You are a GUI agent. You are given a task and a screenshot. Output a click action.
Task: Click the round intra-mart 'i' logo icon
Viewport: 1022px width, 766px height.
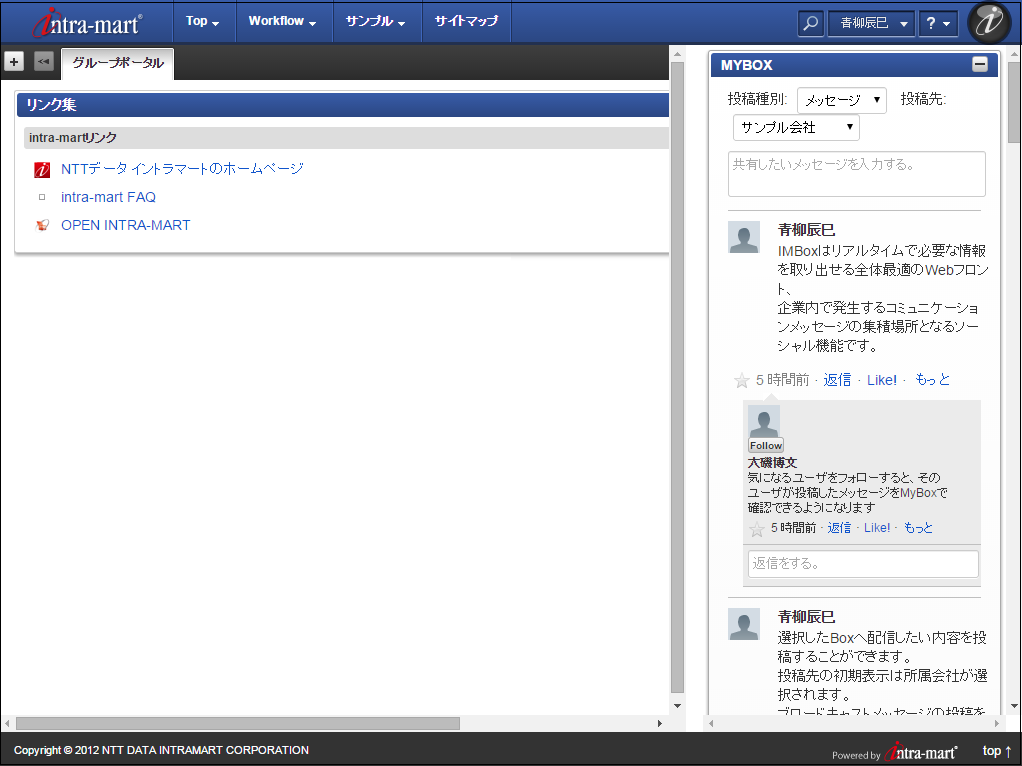coord(989,23)
